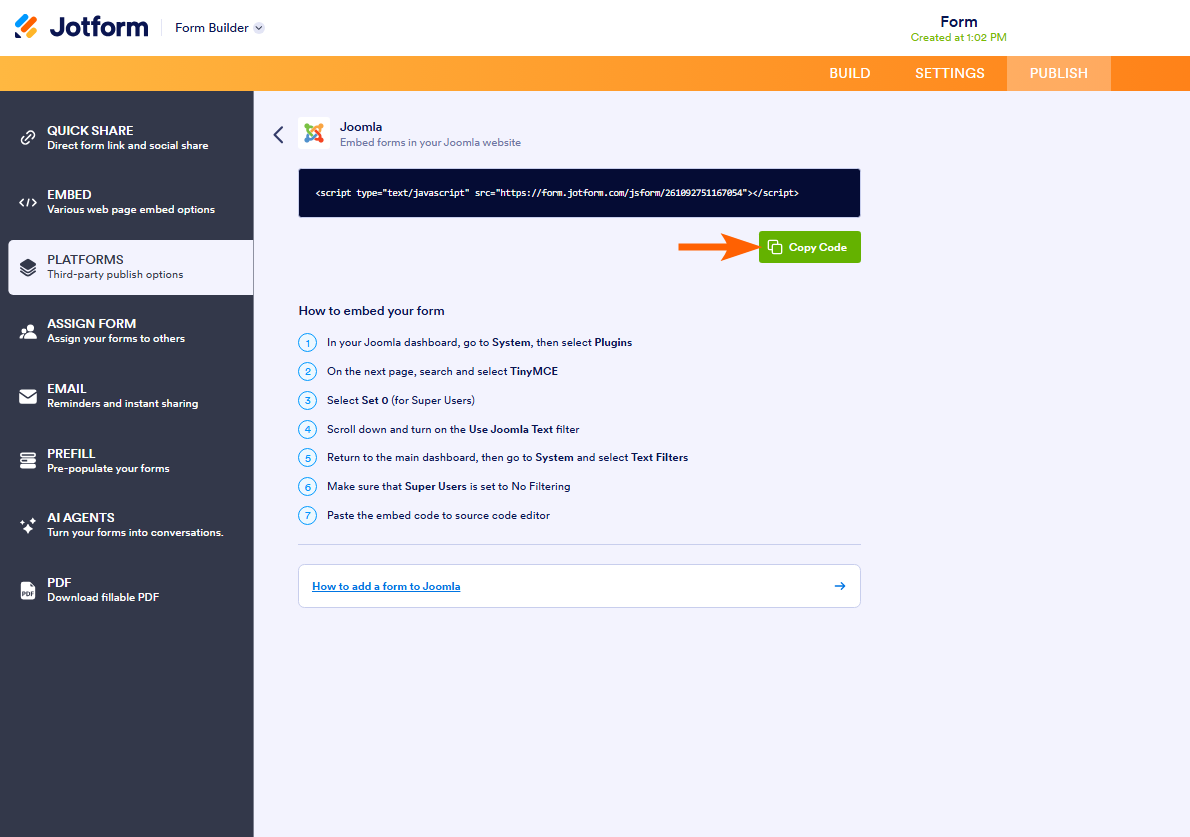1190x837 pixels.
Task: Click the arrow on the Joomla help card
Action: tap(840, 586)
